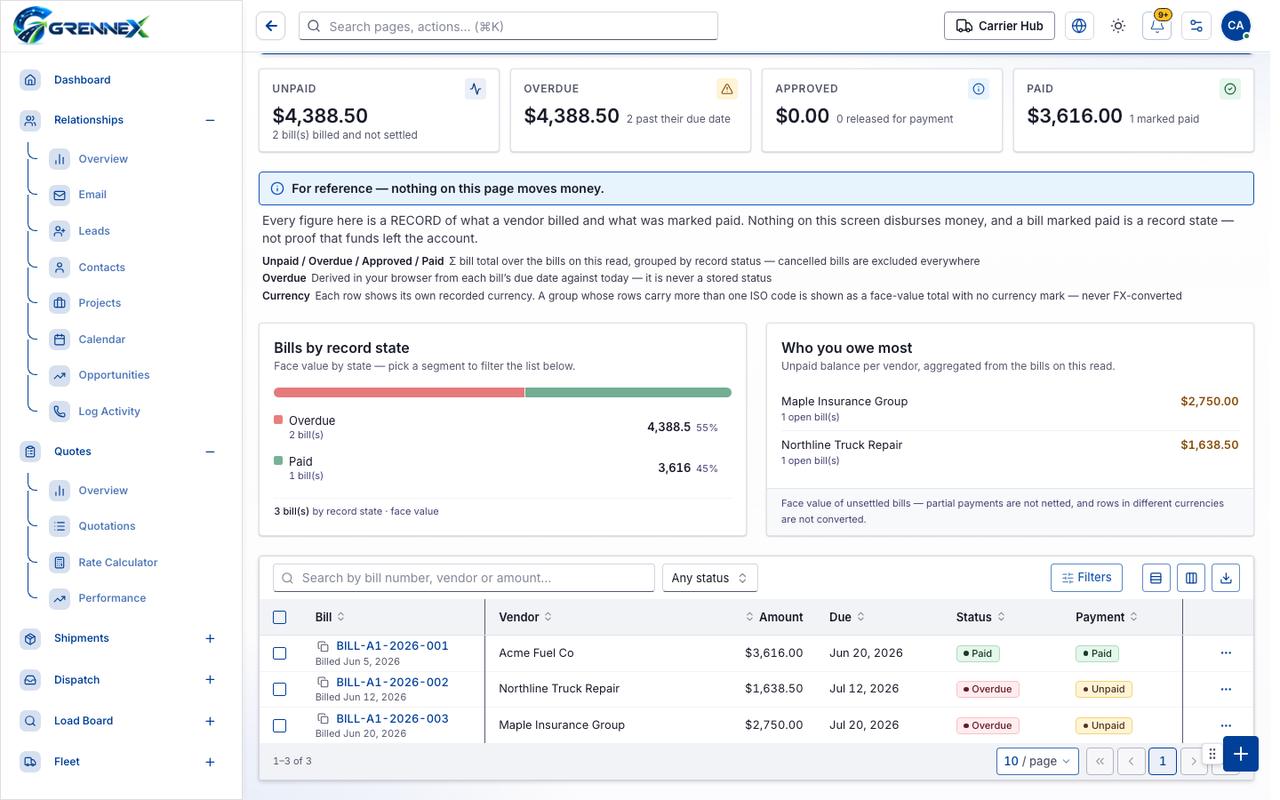Click the Paid card checkmark icon
Viewport: 1280px width, 800px height.
[x=1230, y=89]
